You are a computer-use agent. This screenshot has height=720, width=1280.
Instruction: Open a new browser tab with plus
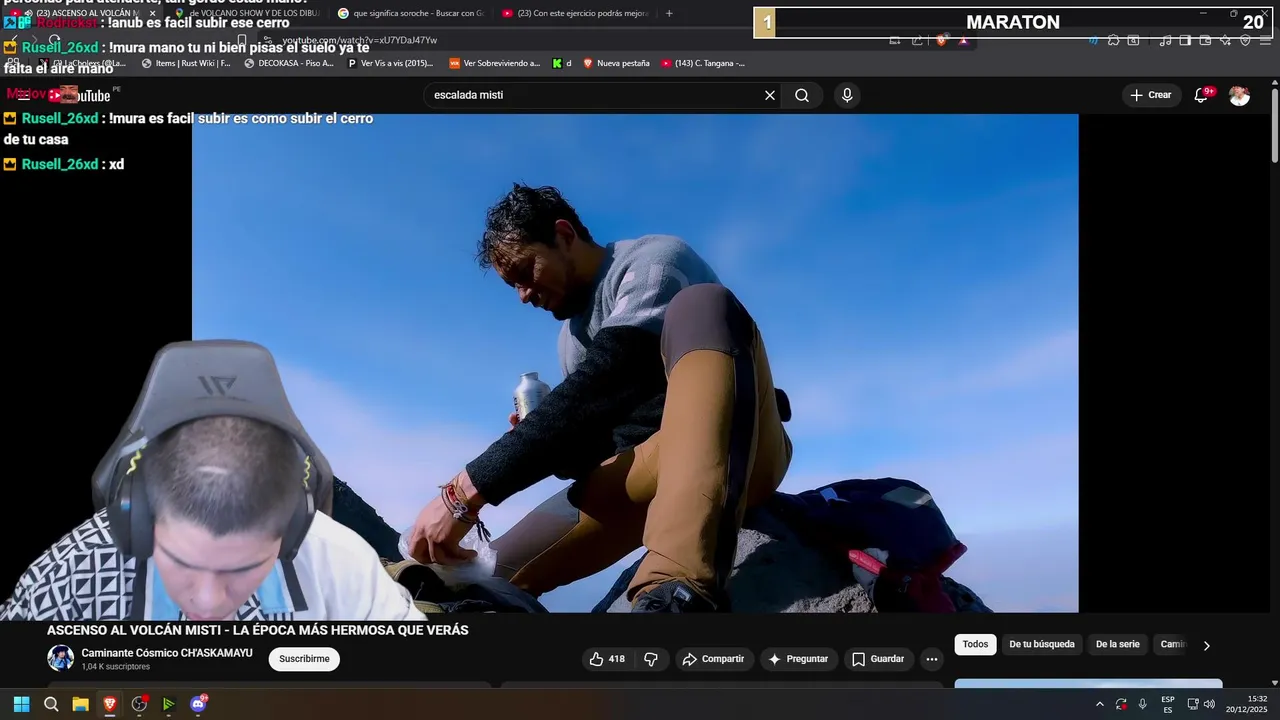[669, 13]
